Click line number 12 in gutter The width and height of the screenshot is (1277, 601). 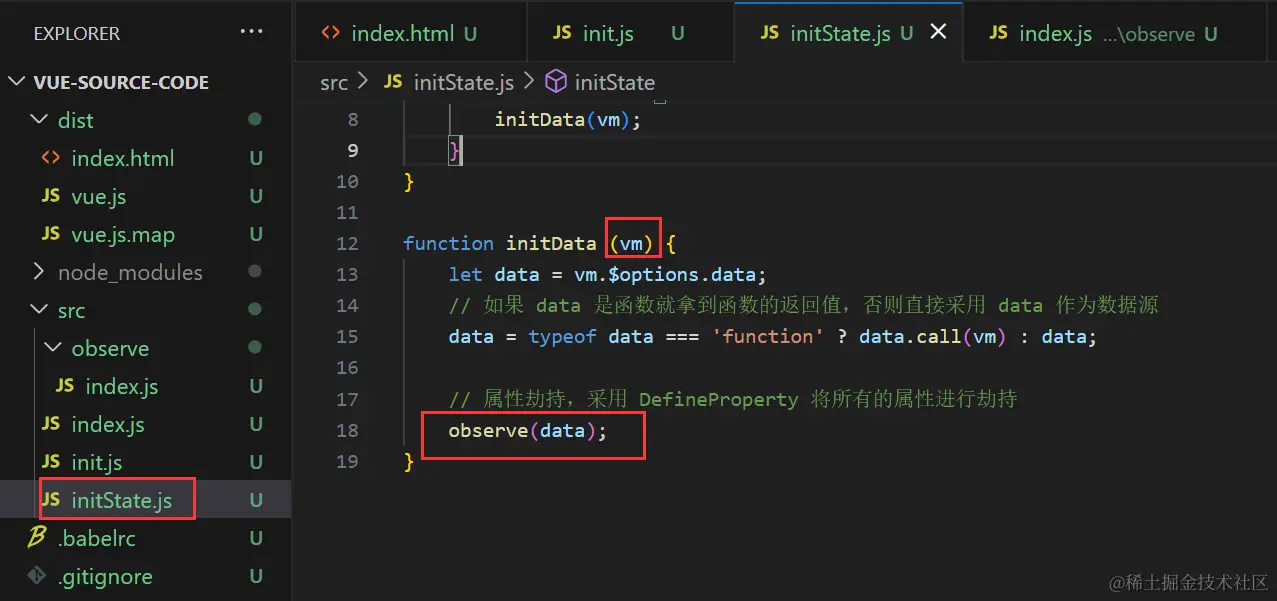tap(347, 243)
